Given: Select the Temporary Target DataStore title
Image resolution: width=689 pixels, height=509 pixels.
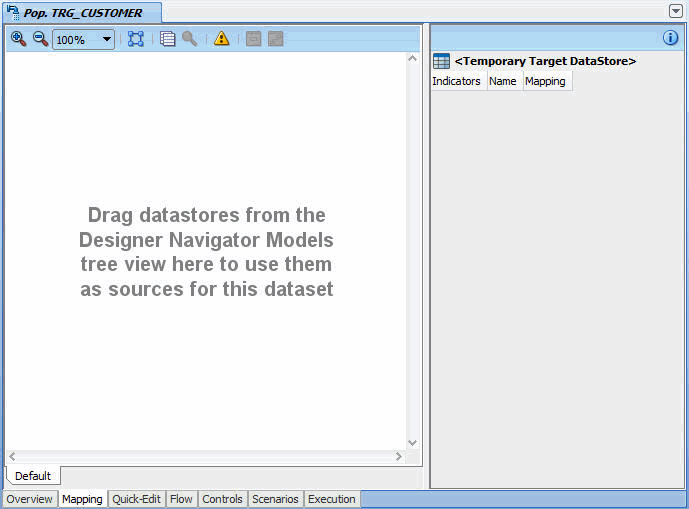Looking at the screenshot, I should tap(545, 61).
